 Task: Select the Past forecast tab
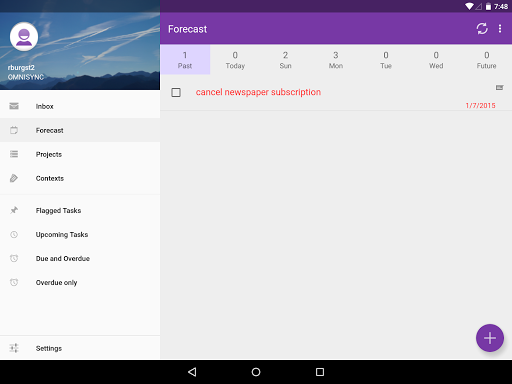click(x=185, y=60)
